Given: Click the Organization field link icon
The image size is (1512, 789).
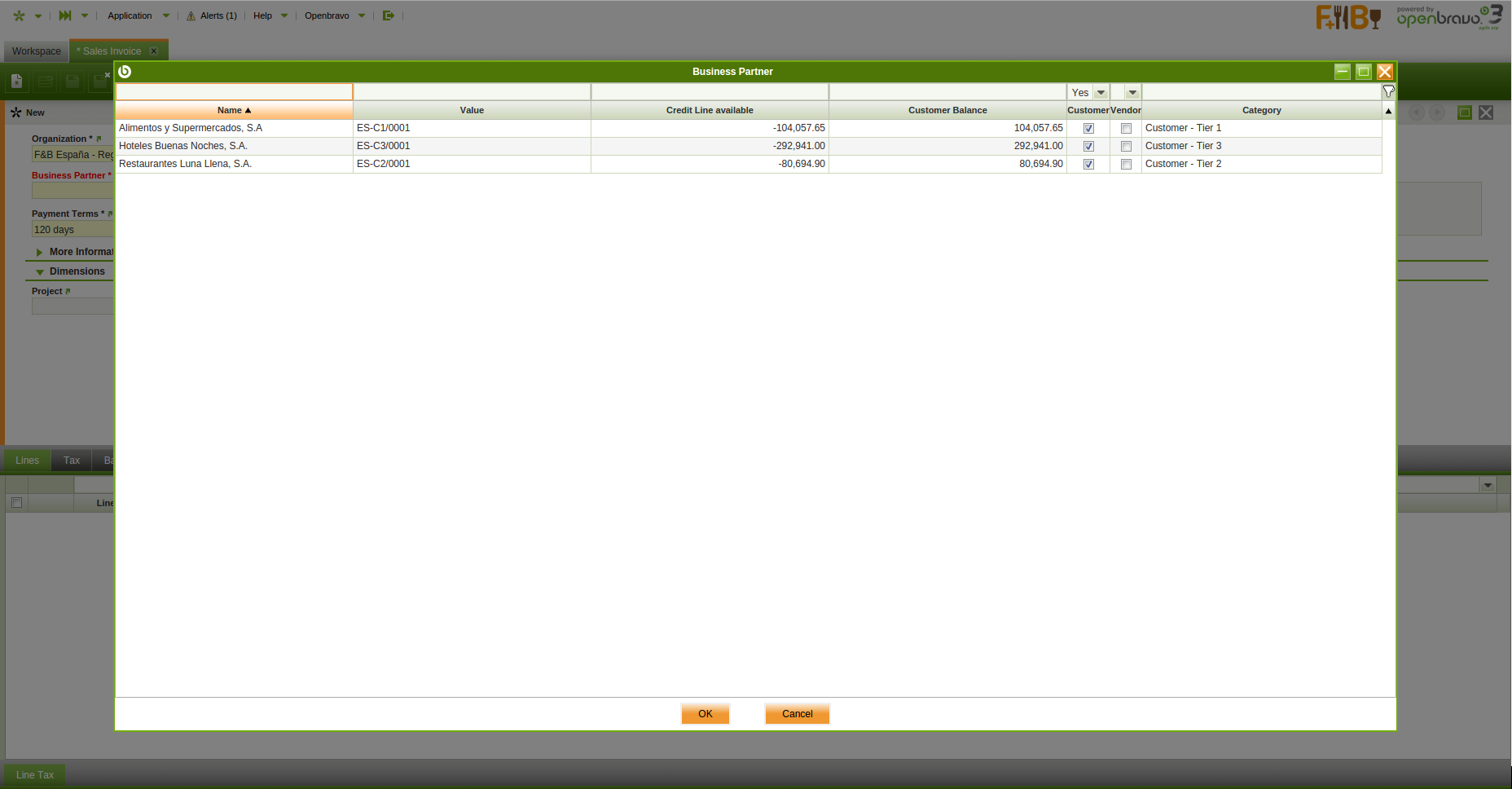Looking at the screenshot, I should [99, 139].
